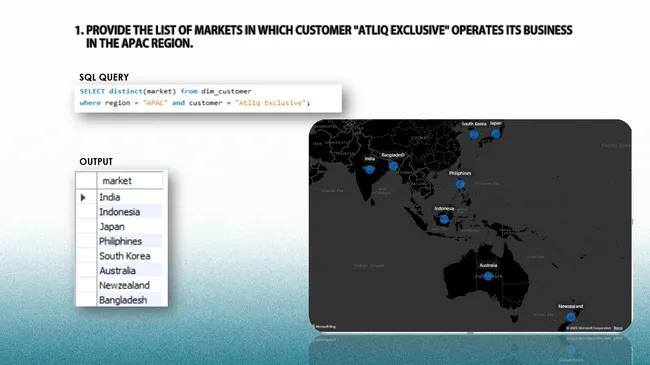
Task: Click the Newzealand map label
Action: 571,306
